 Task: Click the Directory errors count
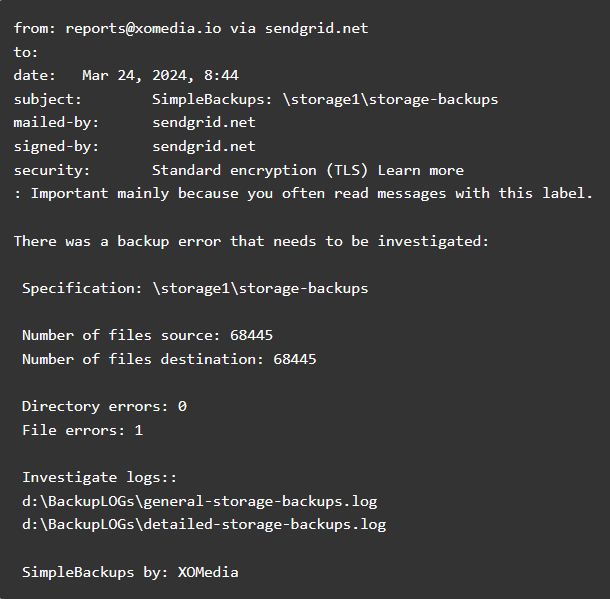point(182,406)
